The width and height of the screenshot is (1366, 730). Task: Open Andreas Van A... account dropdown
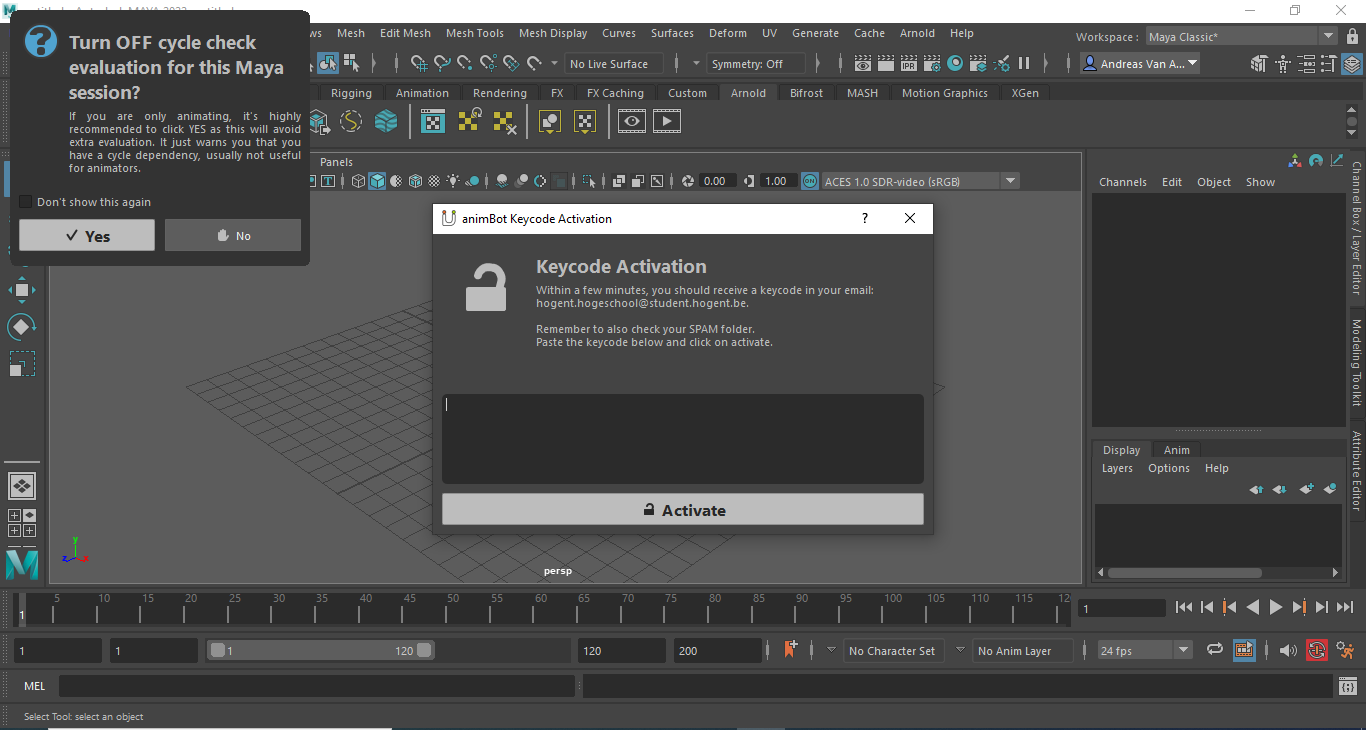pos(1140,63)
